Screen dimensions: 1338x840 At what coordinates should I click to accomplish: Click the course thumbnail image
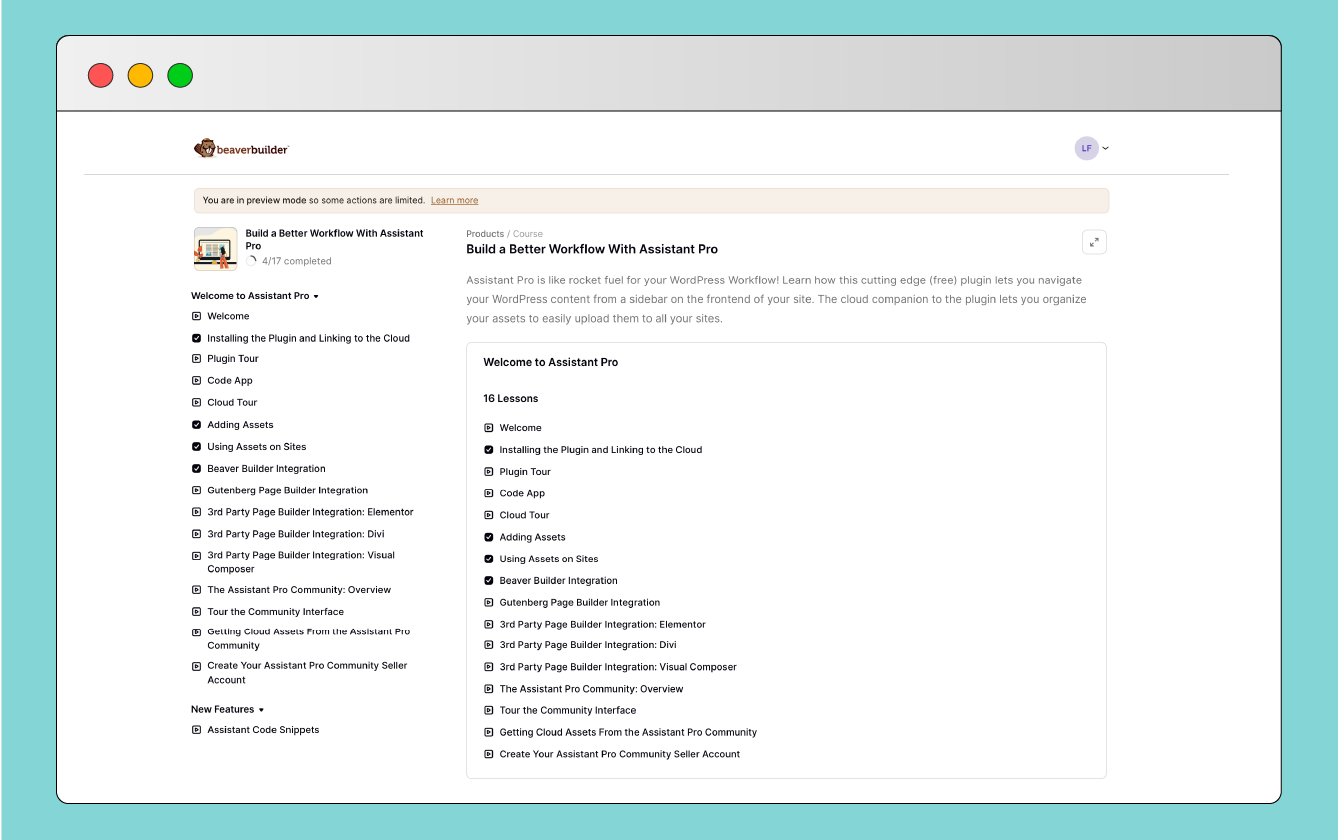215,248
